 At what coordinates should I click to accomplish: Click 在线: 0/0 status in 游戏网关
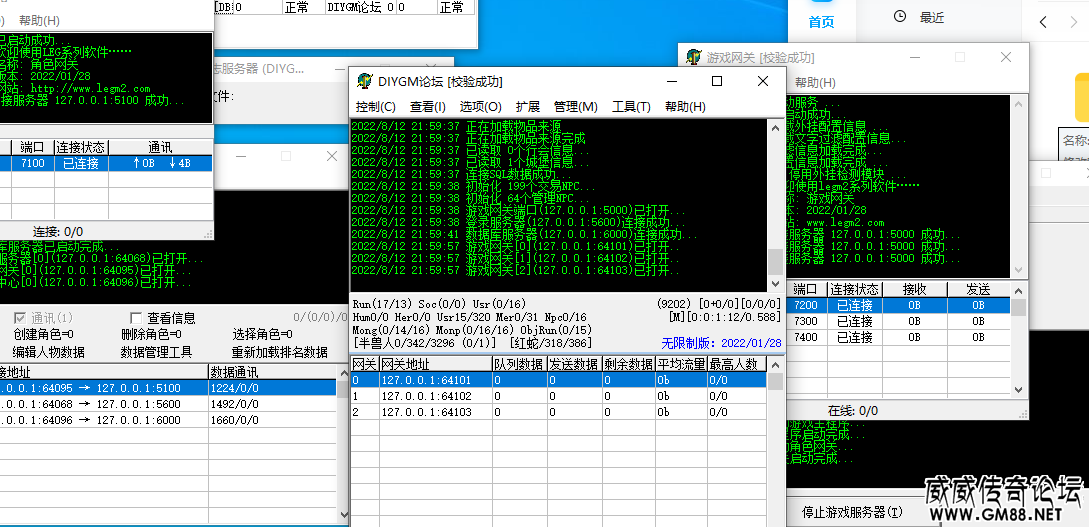tap(852, 411)
